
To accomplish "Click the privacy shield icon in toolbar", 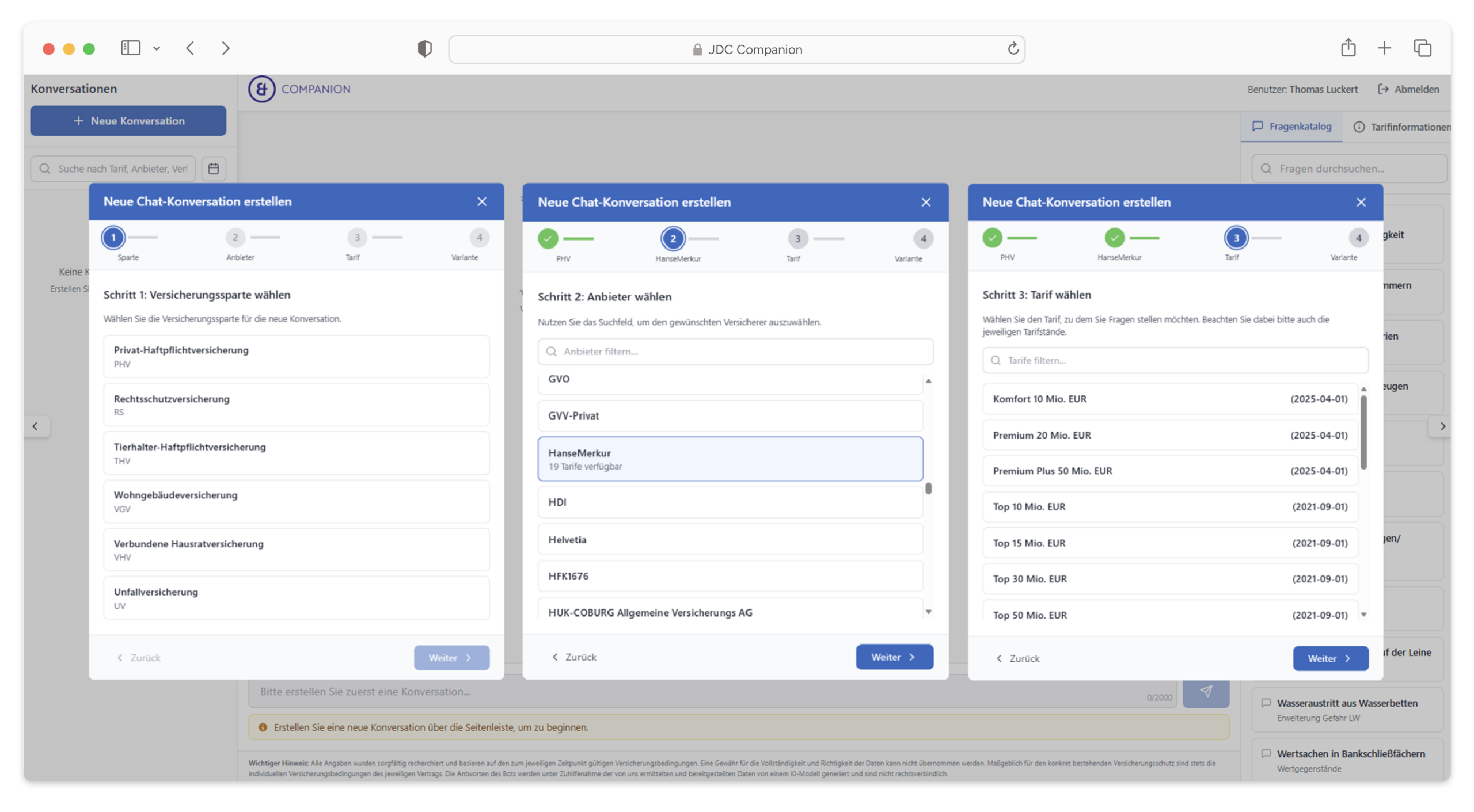I will click(424, 49).
